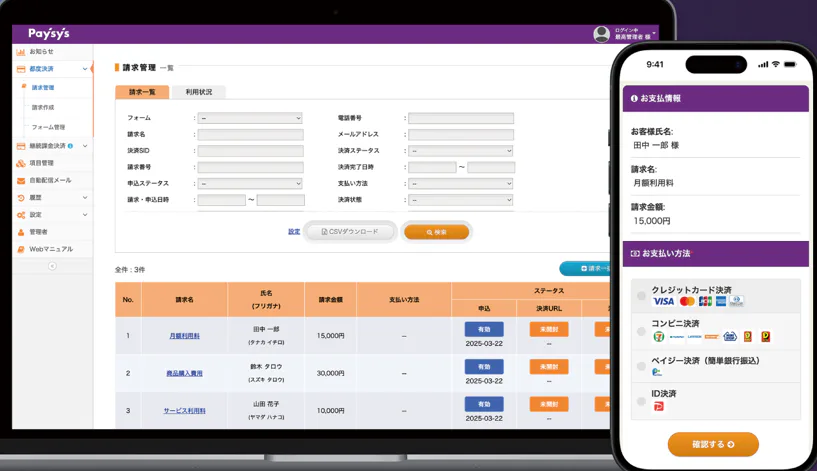The height and width of the screenshot is (471, 817).
Task: Select クレジットカード決済 radio button
Action: [641, 296]
